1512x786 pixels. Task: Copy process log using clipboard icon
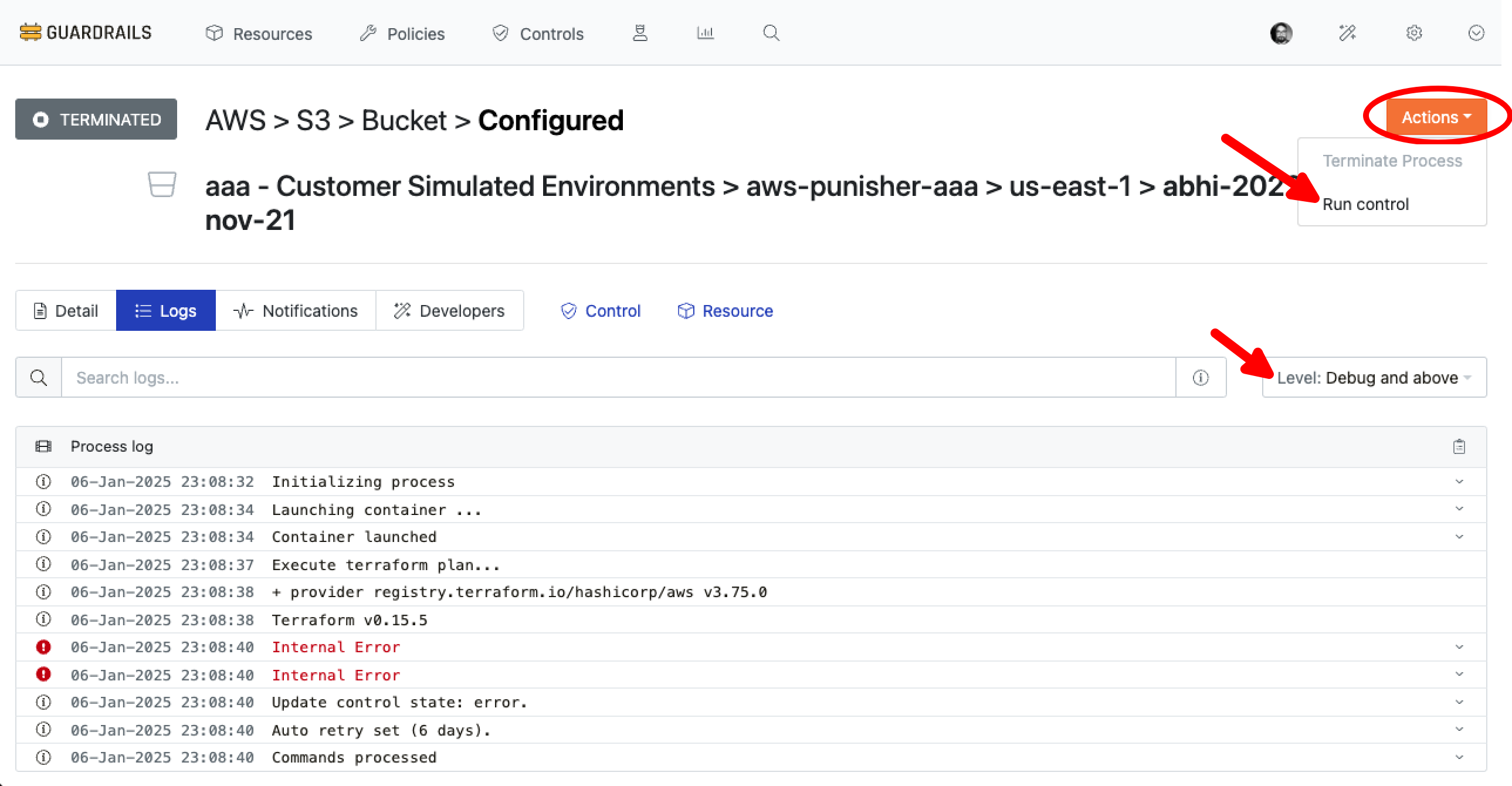[1459, 447]
